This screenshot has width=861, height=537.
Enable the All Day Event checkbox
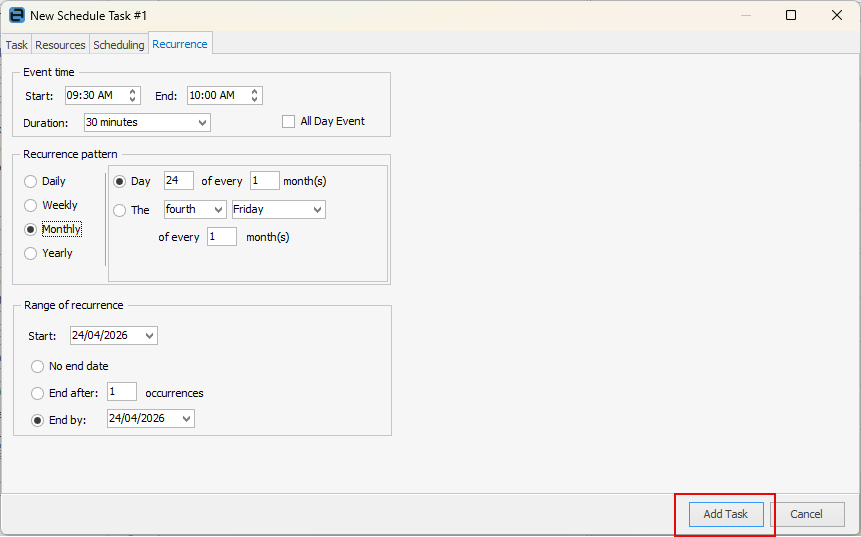click(x=288, y=121)
